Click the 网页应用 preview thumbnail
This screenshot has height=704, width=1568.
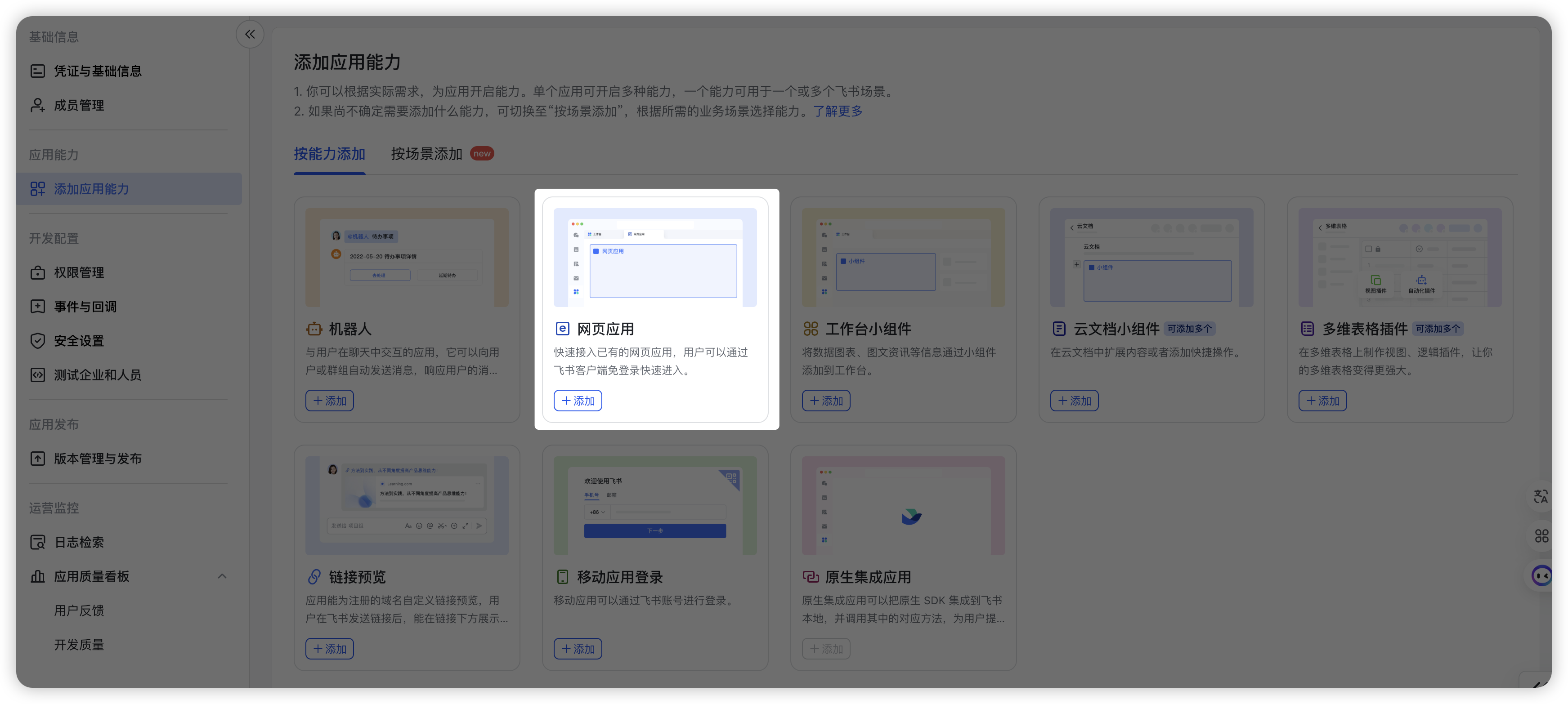(655, 258)
